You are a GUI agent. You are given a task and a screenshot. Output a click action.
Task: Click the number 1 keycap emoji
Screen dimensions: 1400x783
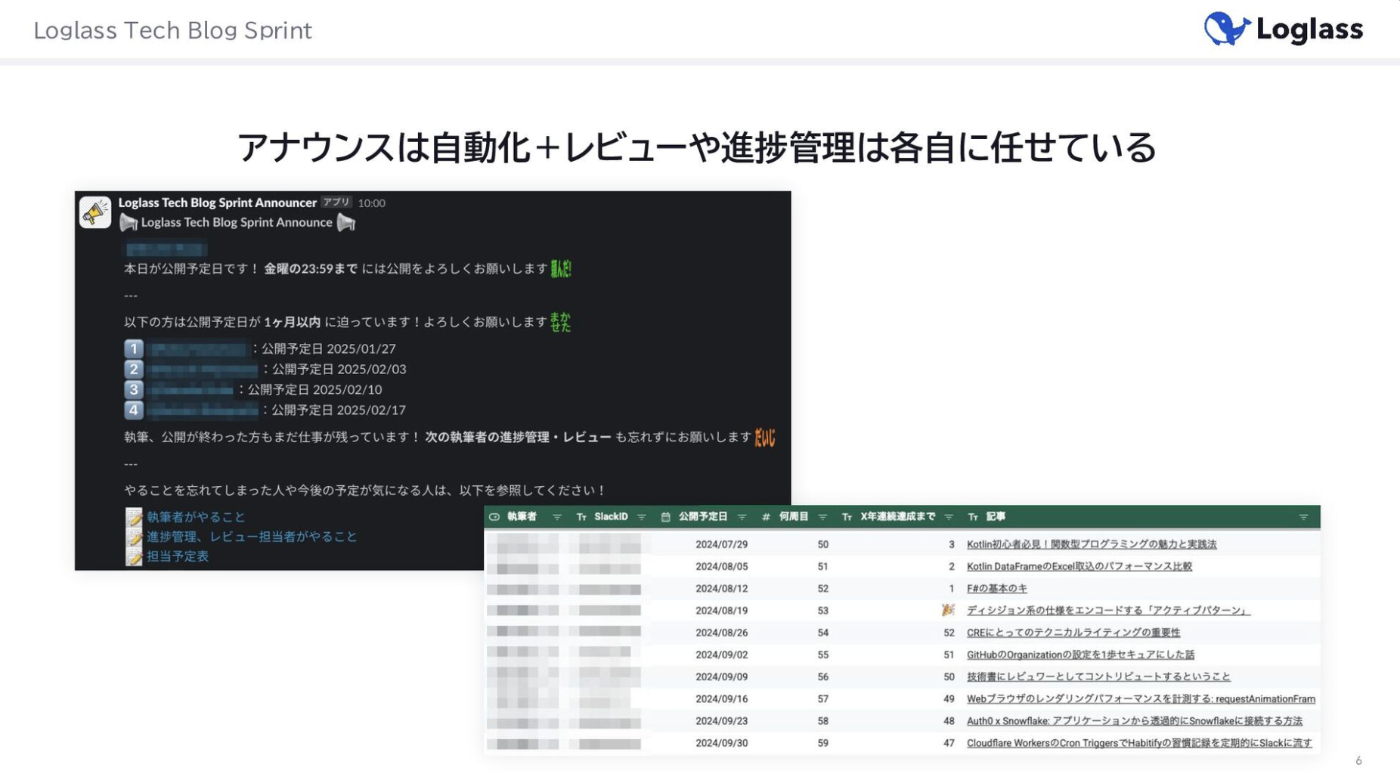coord(134,349)
